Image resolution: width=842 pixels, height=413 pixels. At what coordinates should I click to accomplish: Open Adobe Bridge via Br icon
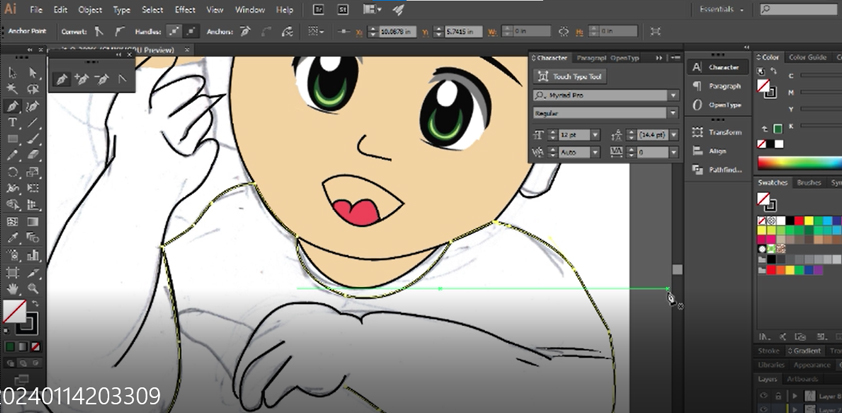pos(318,10)
